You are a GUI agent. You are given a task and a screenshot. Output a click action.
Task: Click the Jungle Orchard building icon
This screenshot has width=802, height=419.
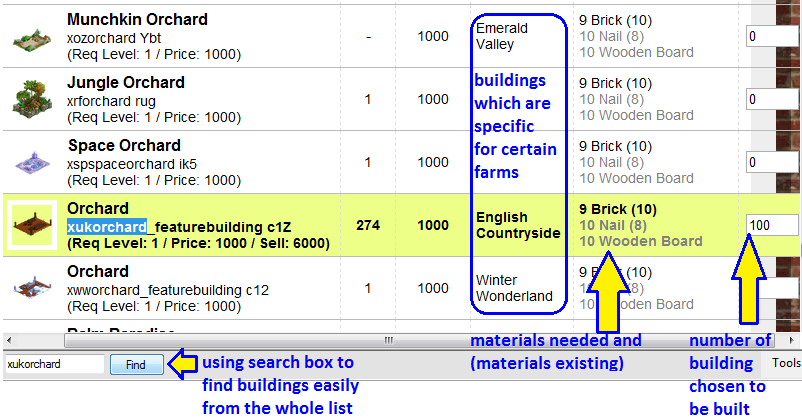pyautogui.click(x=32, y=98)
